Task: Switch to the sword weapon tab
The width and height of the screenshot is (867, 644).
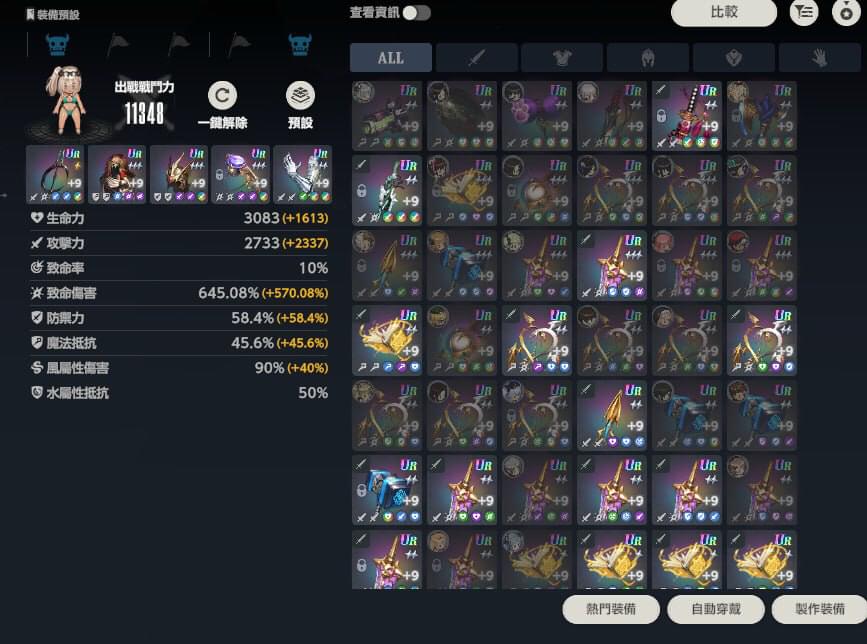Action: point(477,57)
